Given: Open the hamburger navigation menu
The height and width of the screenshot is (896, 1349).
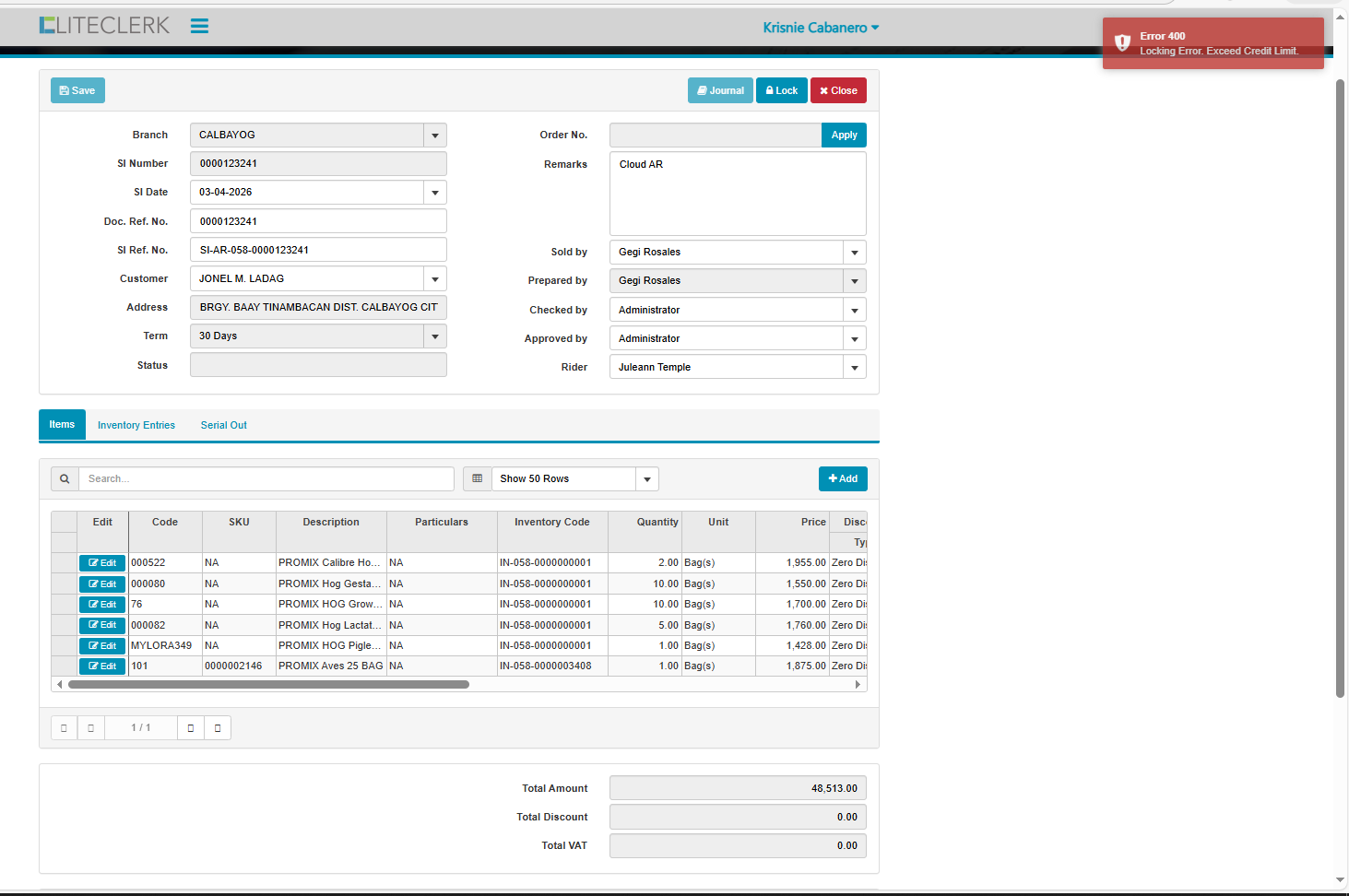Looking at the screenshot, I should point(199,26).
